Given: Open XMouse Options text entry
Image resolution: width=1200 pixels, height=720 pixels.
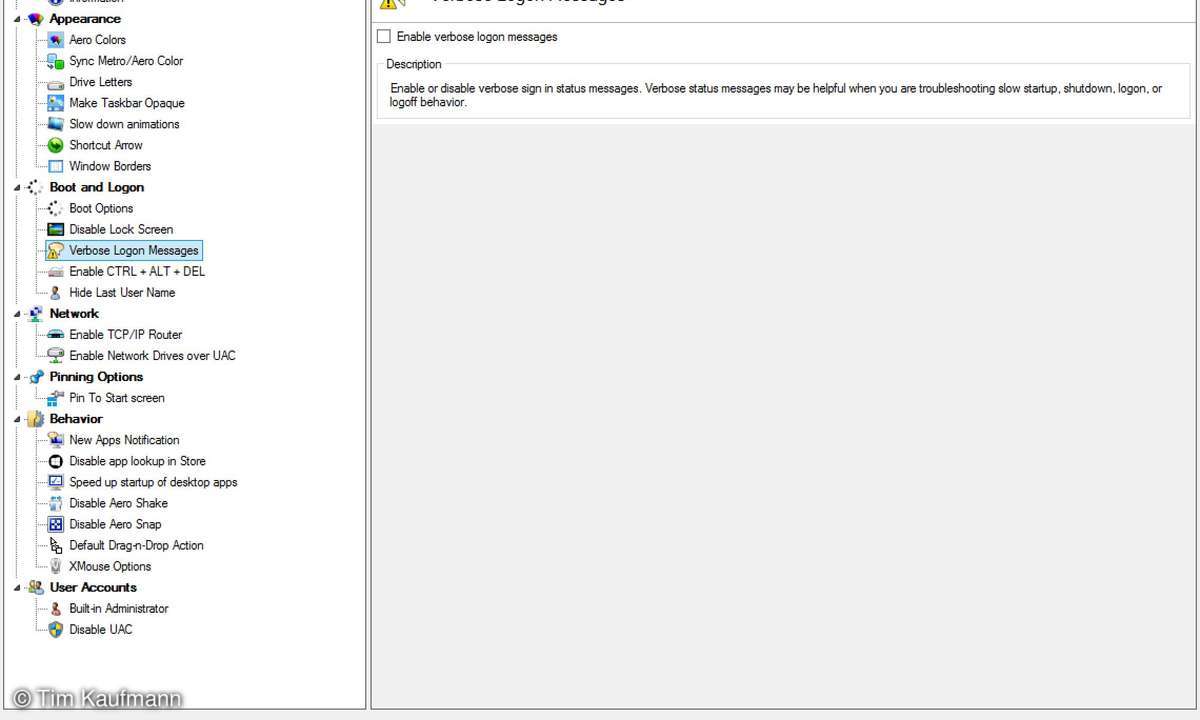Looking at the screenshot, I should tap(110, 566).
